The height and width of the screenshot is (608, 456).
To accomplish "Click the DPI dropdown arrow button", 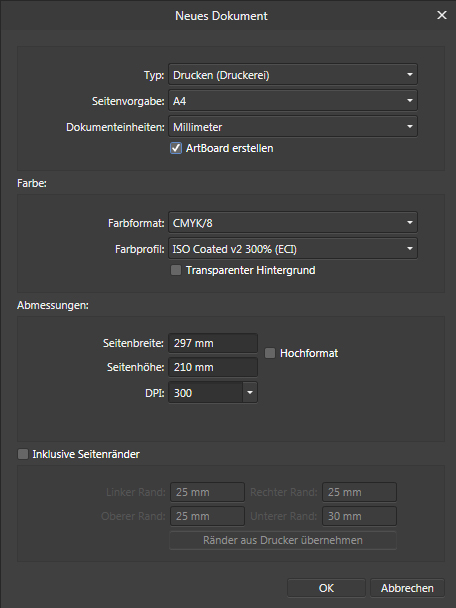I will point(250,393).
